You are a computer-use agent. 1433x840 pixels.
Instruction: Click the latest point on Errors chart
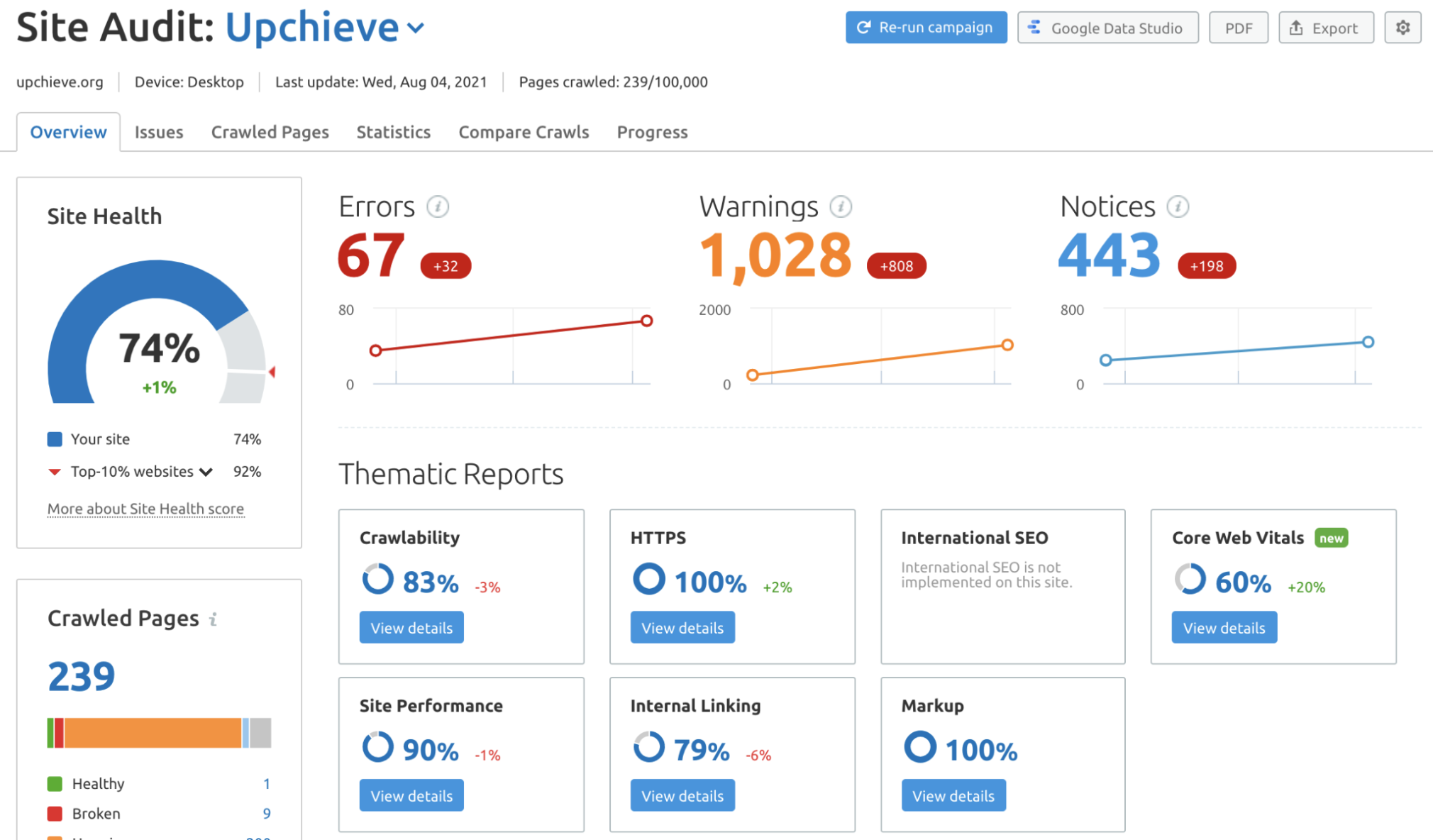click(x=646, y=321)
